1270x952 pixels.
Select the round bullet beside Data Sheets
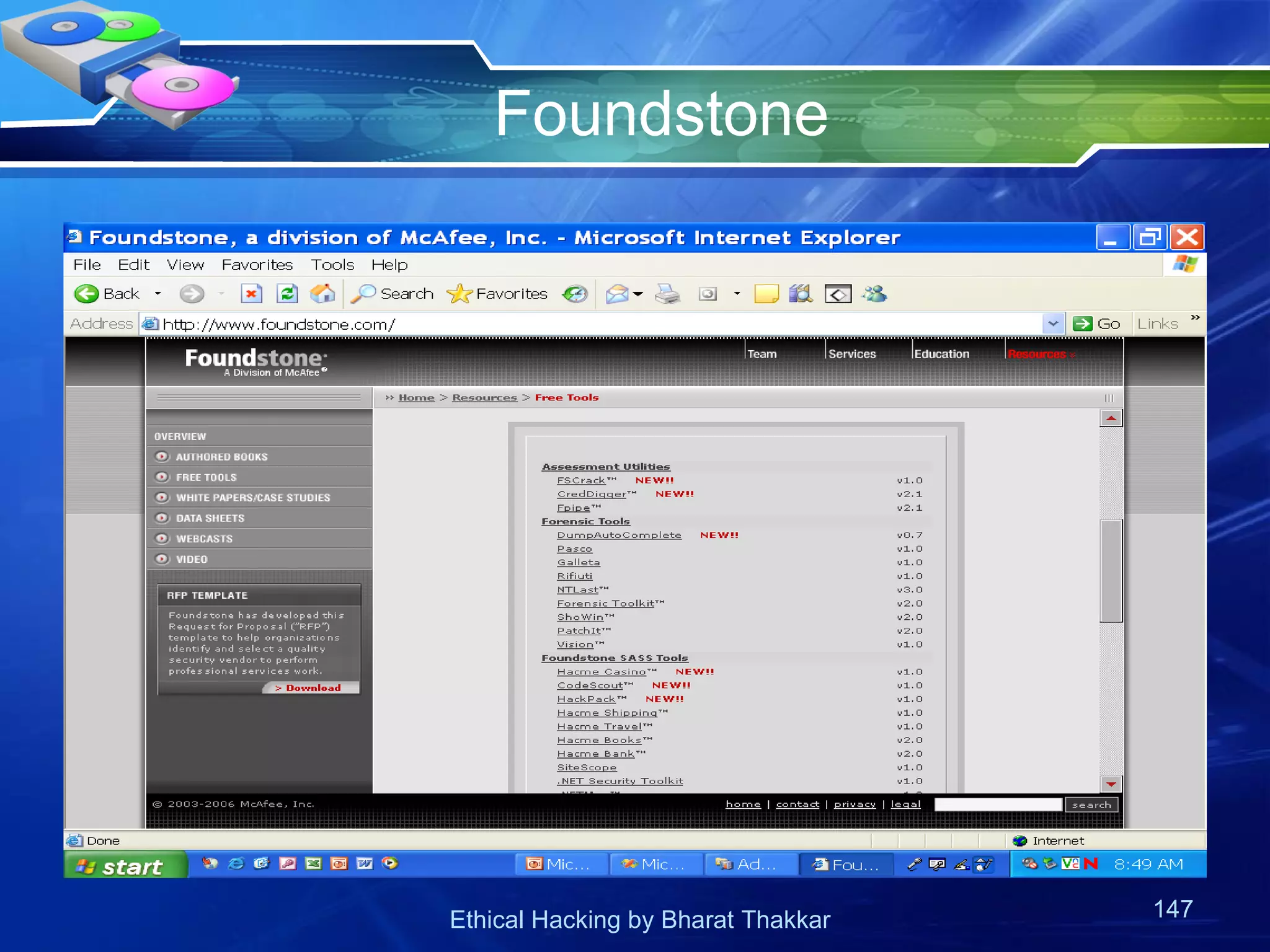pyautogui.click(x=162, y=518)
